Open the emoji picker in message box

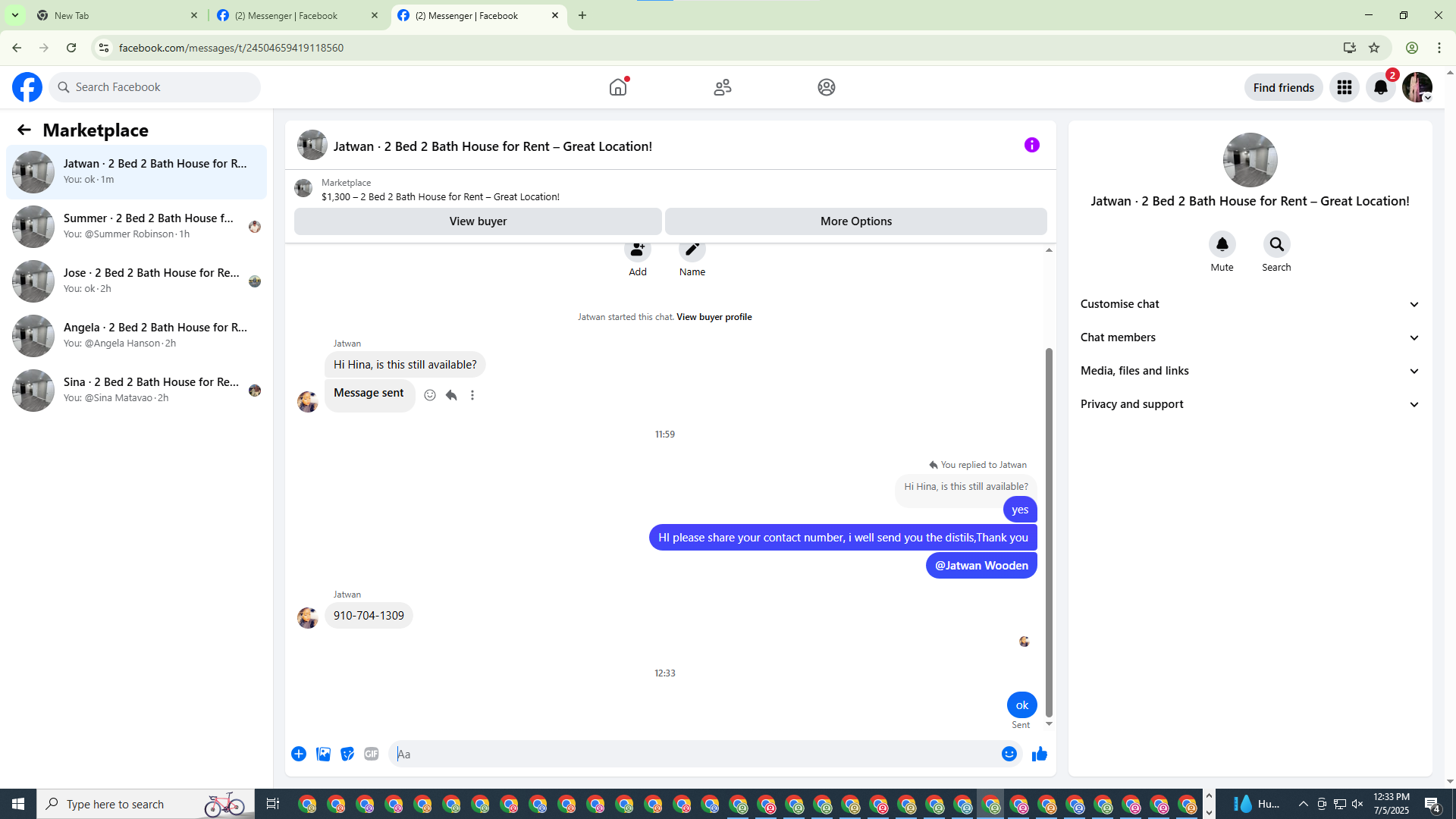point(1009,754)
